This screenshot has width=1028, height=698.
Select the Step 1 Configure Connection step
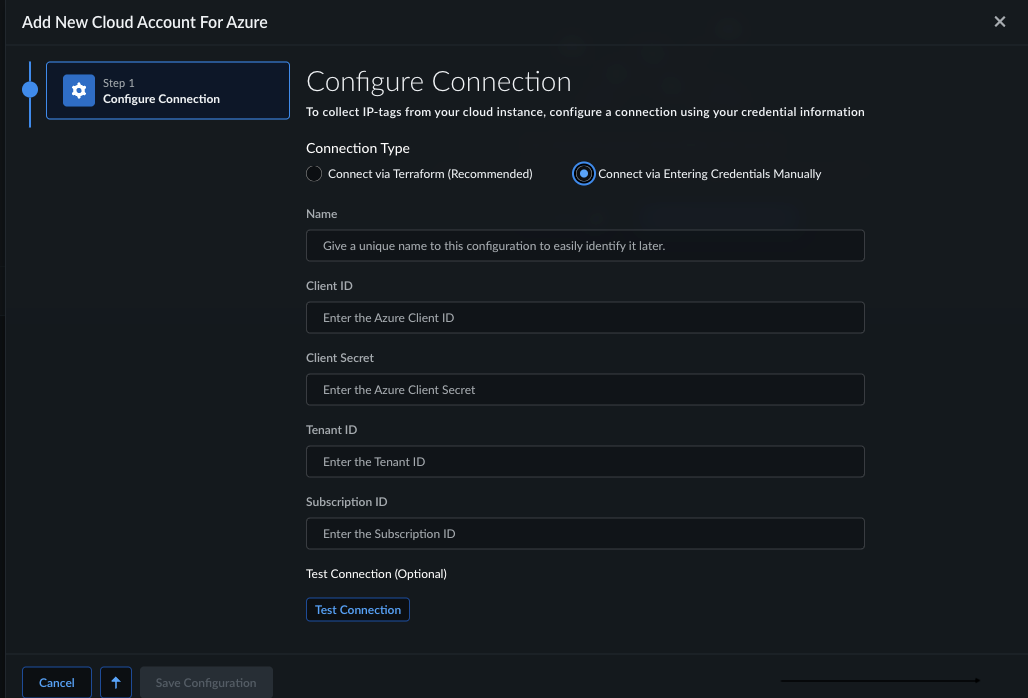168,90
